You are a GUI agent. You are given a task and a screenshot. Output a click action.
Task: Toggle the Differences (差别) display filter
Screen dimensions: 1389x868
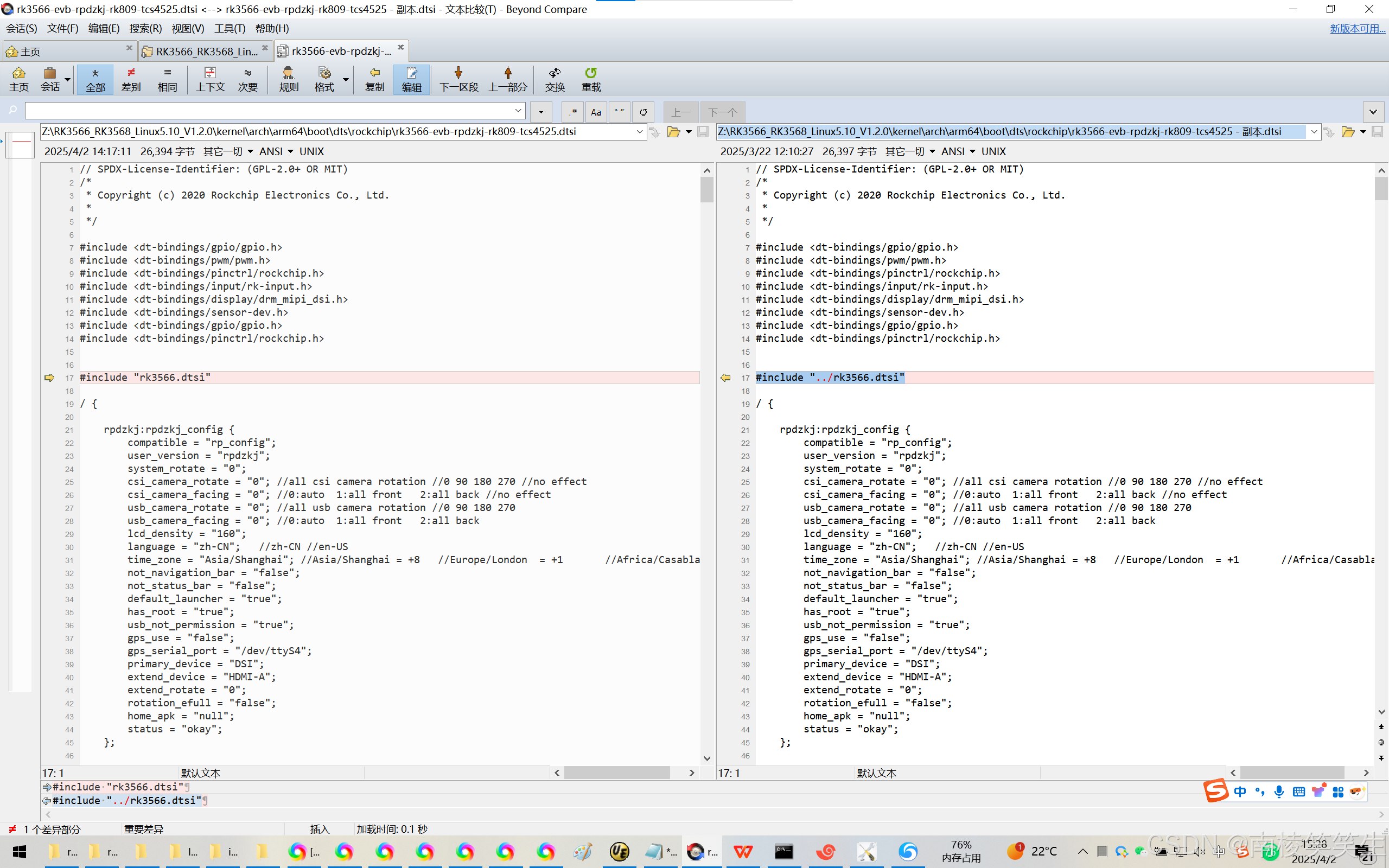(x=131, y=79)
